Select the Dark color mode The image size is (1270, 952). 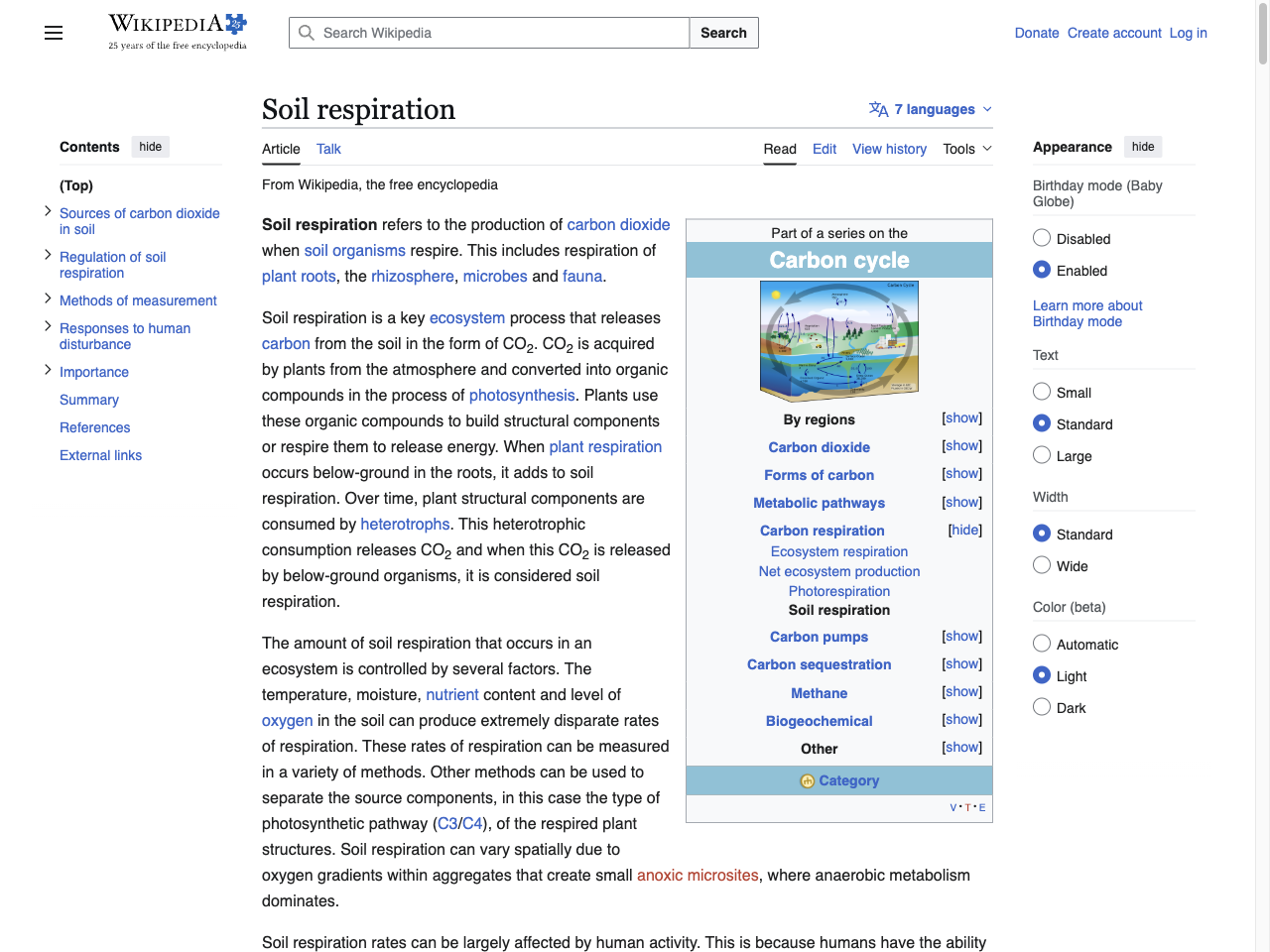click(1042, 706)
